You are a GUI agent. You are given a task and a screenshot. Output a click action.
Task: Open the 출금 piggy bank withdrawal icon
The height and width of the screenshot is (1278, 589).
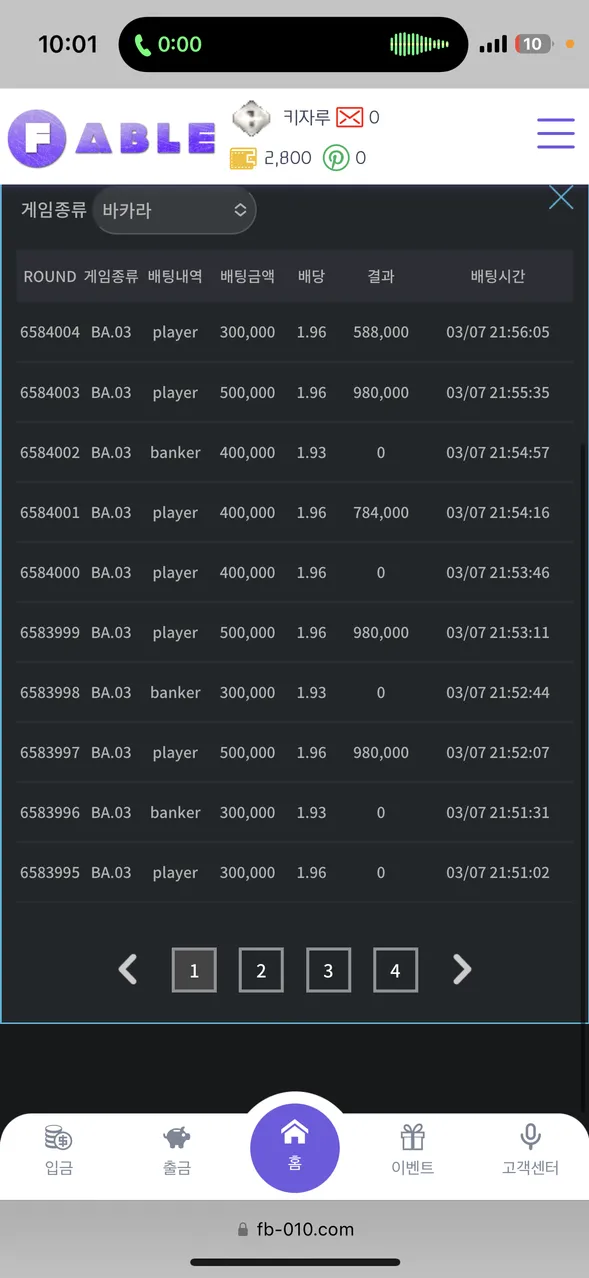click(177, 1149)
